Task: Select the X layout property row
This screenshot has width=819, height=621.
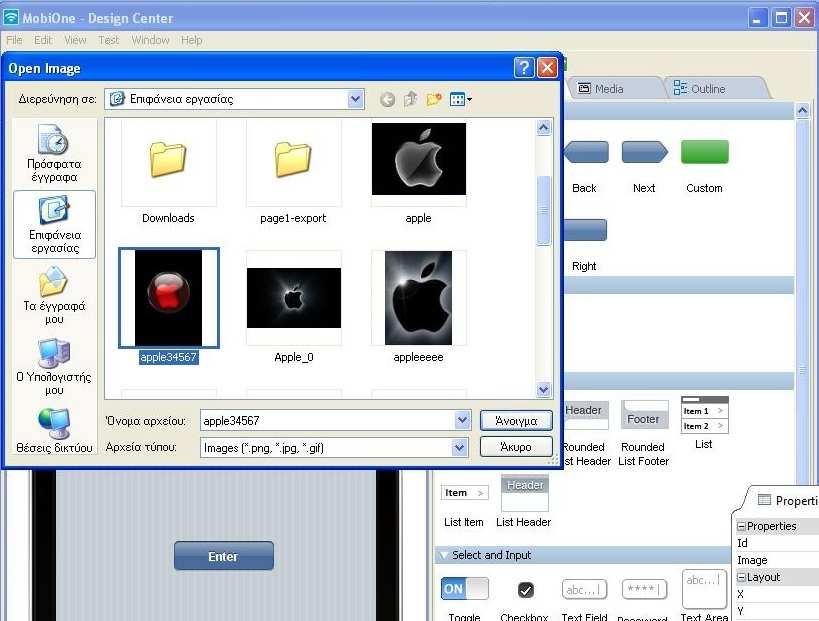Action: (777, 594)
